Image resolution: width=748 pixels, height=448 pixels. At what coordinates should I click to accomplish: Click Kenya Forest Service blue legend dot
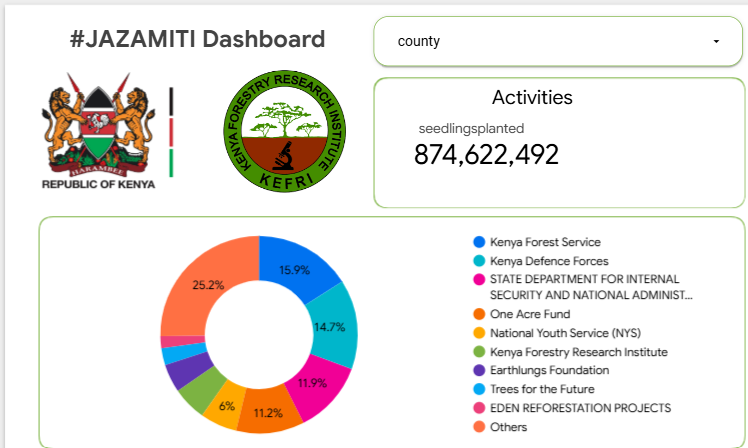pyautogui.click(x=479, y=242)
